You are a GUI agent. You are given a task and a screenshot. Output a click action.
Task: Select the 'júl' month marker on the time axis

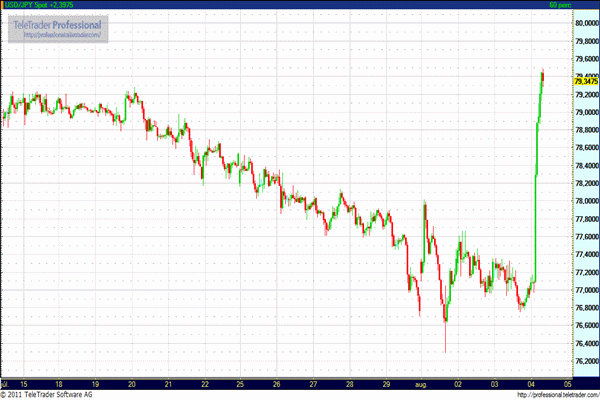(x=5, y=383)
